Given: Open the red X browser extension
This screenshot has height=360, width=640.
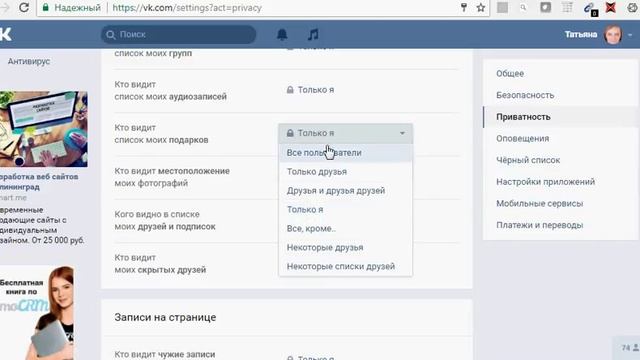Looking at the screenshot, I should pos(611,8).
